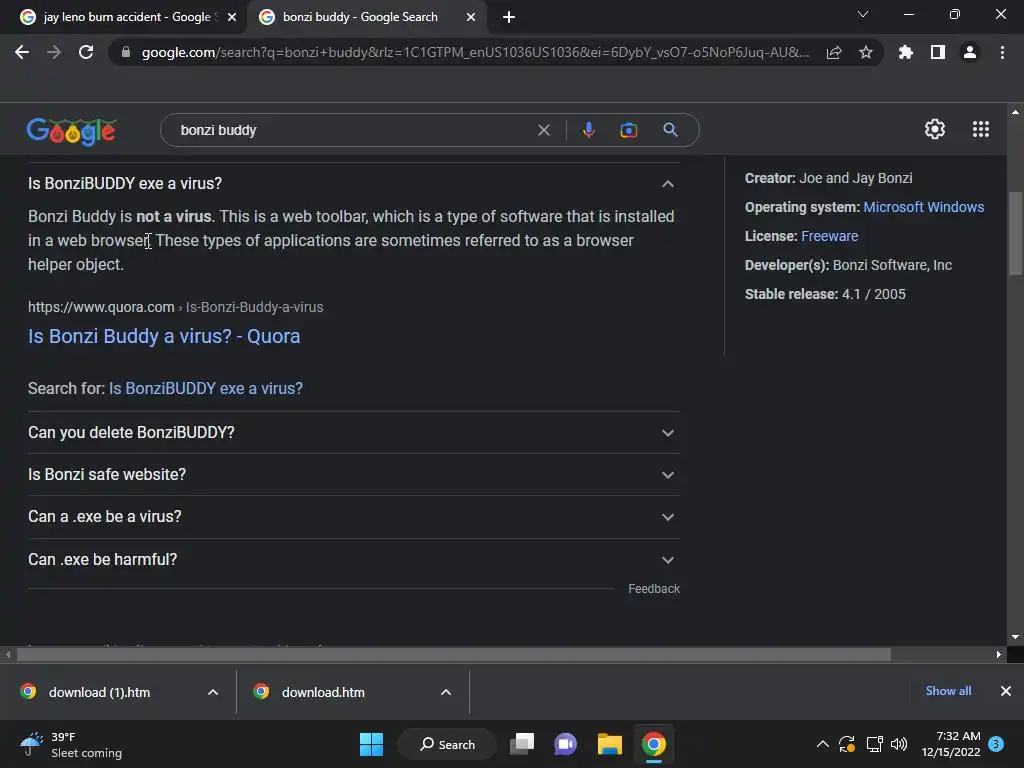Image resolution: width=1024 pixels, height=768 pixels.
Task: Click the scroll down arrow
Action: click(1015, 637)
